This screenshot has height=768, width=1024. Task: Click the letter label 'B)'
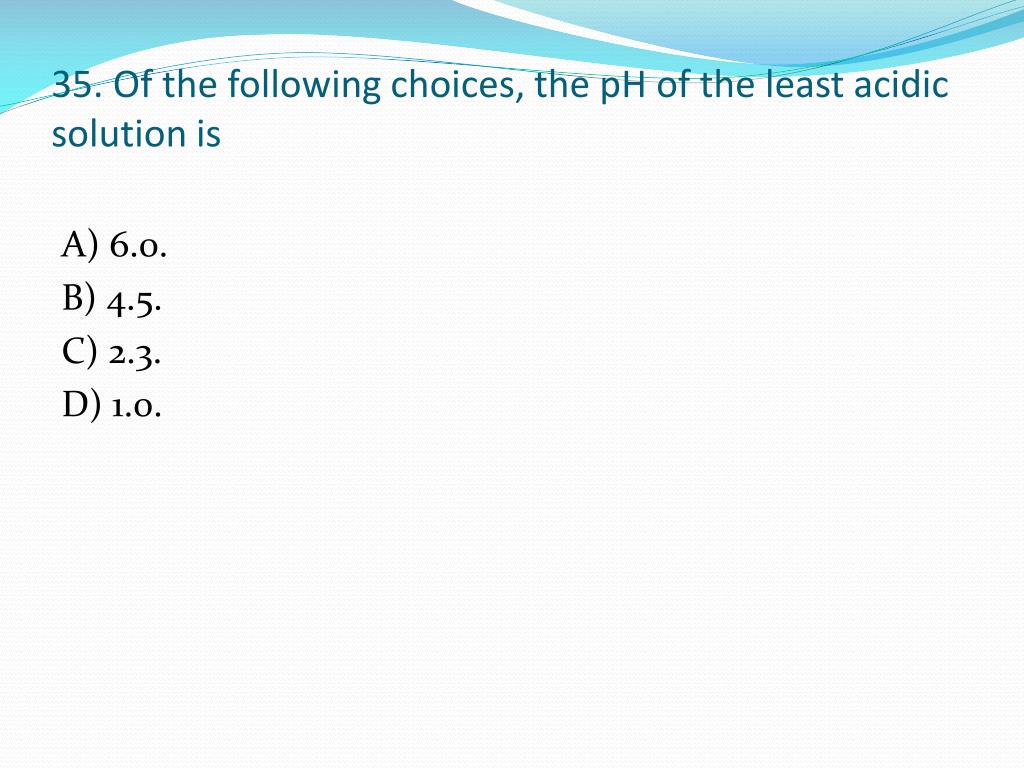click(x=78, y=299)
